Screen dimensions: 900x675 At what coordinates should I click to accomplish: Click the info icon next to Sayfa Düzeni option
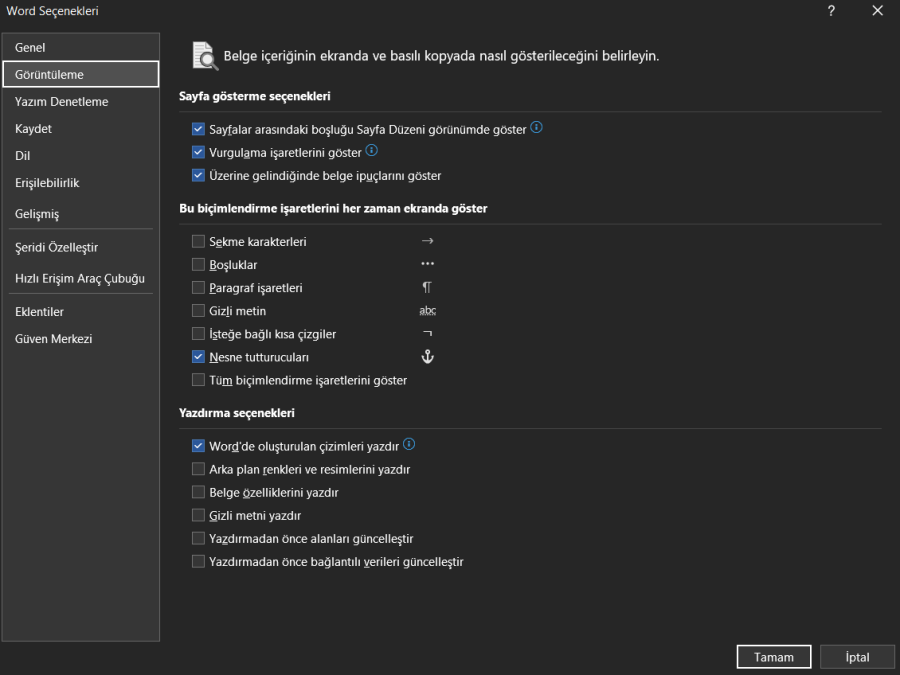(x=537, y=128)
